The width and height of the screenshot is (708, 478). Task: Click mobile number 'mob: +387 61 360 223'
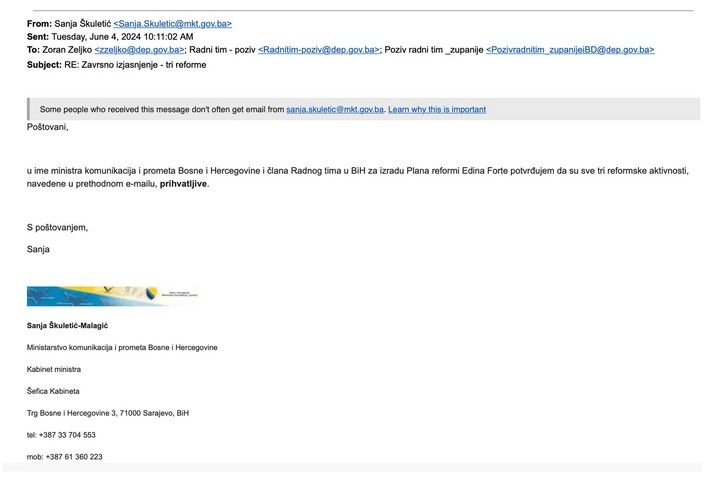[65, 457]
